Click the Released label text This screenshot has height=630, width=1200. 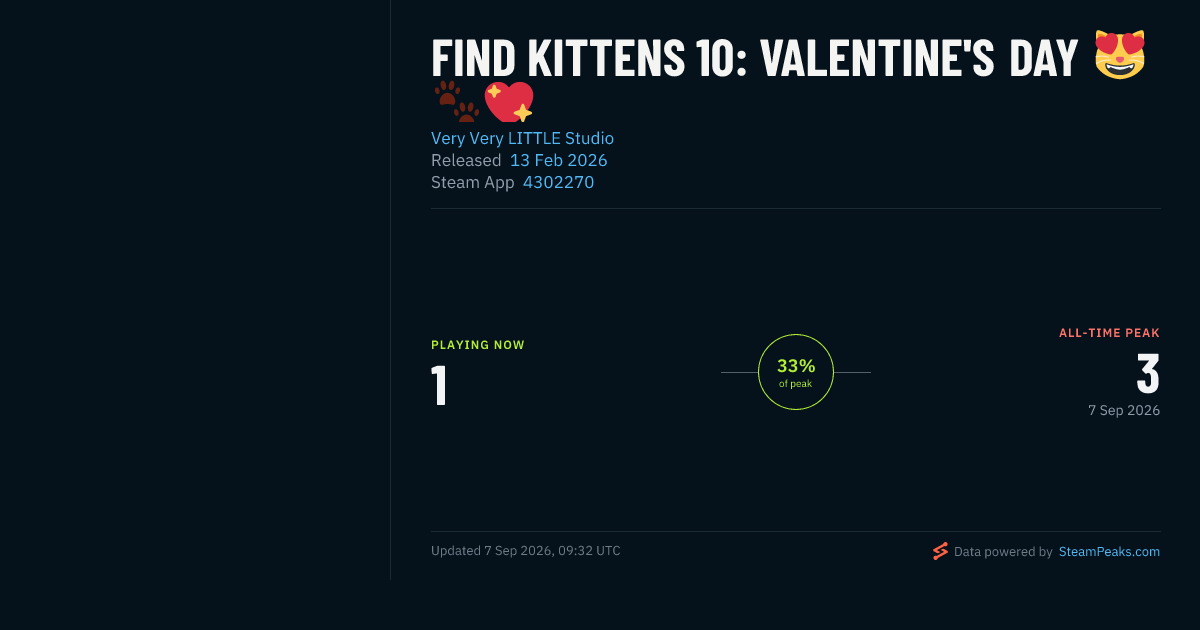(x=466, y=160)
